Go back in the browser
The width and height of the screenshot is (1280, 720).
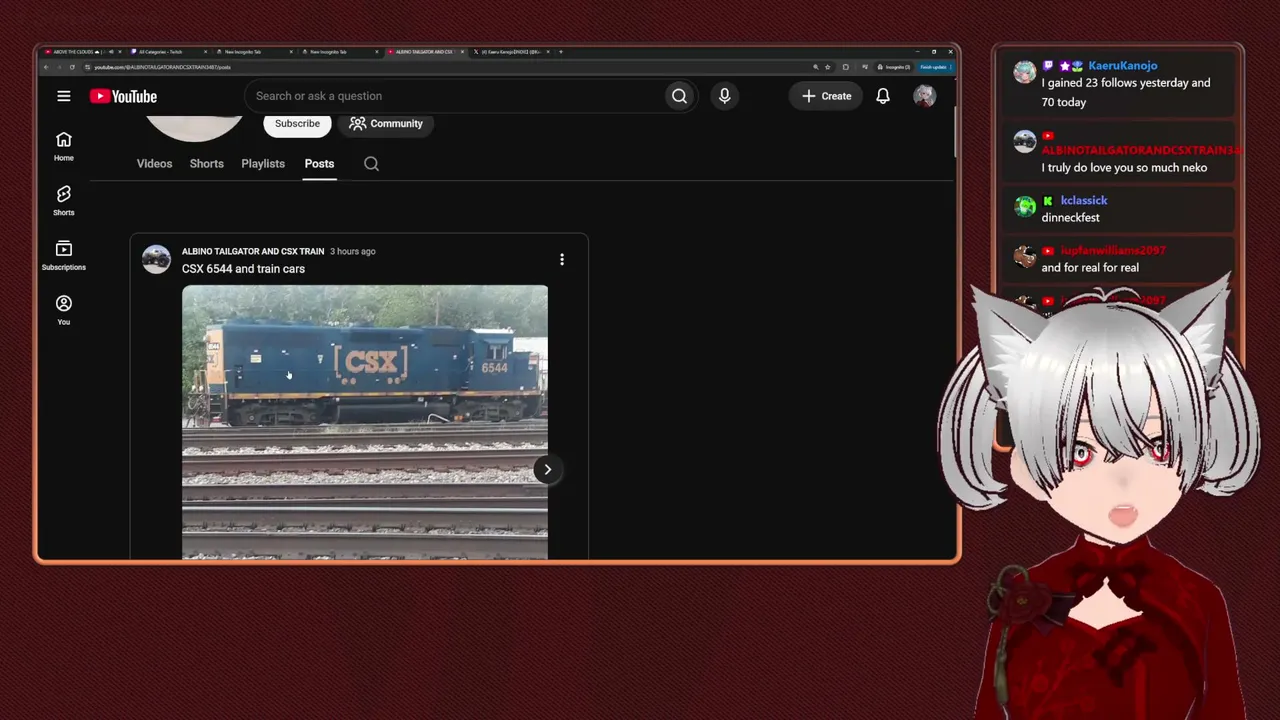(x=46, y=67)
